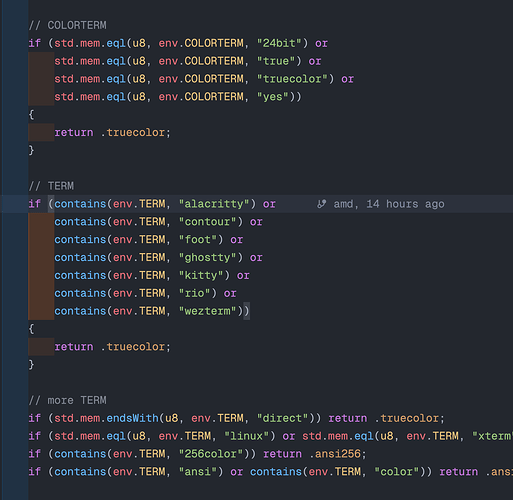Click the git blame branch icon

[x=321, y=204]
